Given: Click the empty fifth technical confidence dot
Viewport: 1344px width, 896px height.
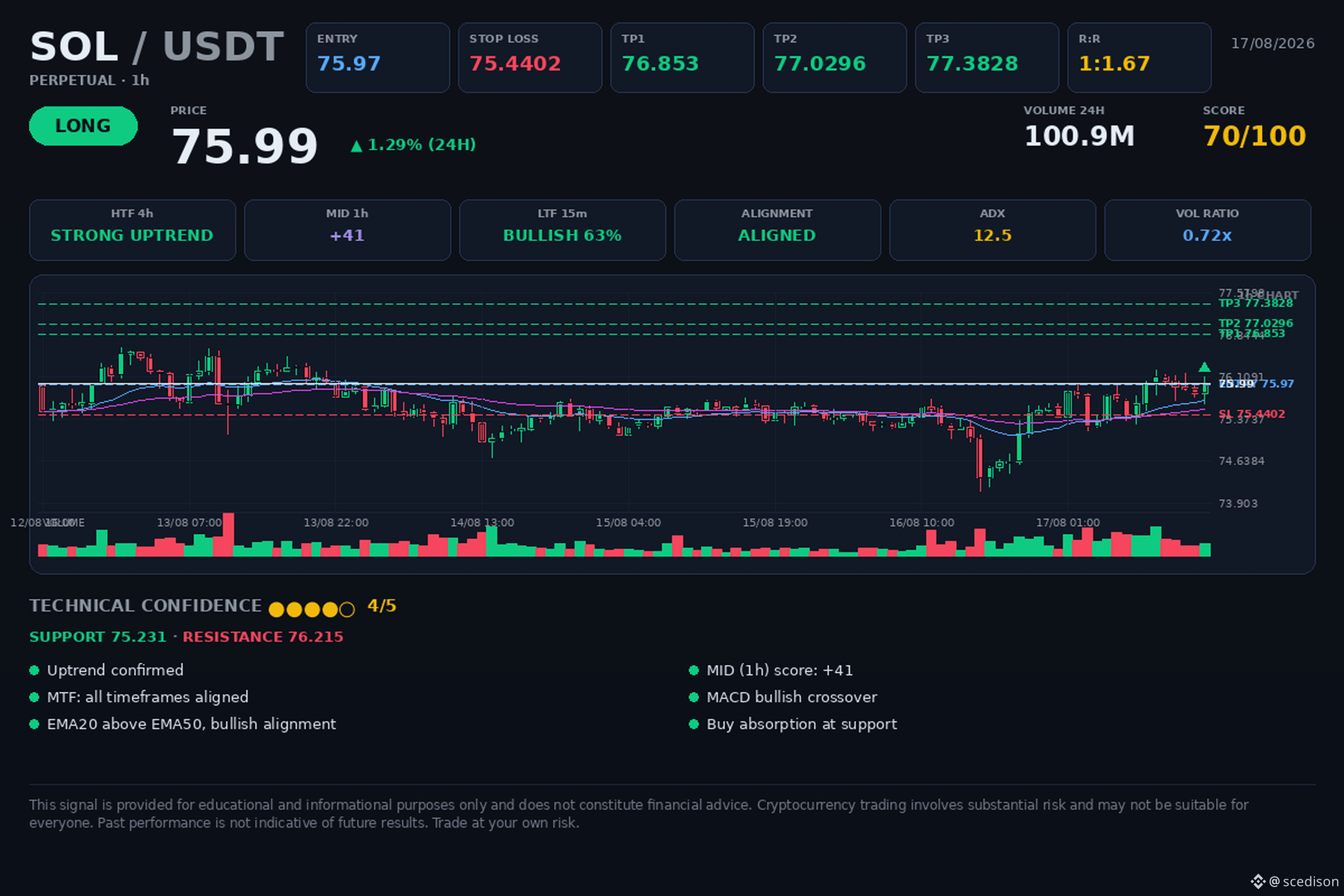Looking at the screenshot, I should coord(347,610).
